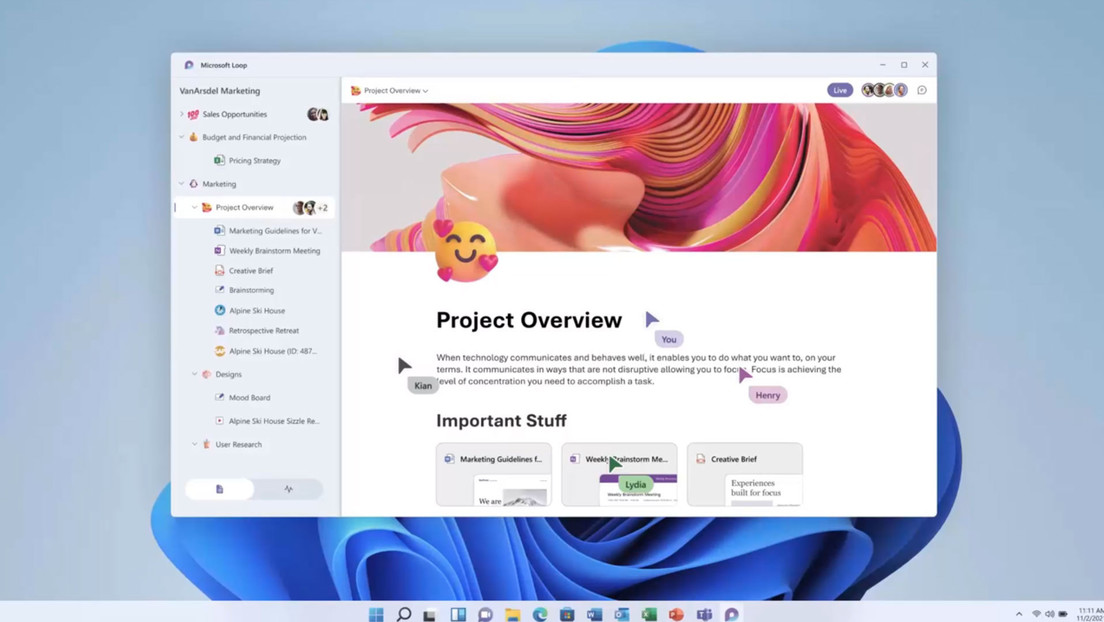Open the Marketing Guidelines card
This screenshot has height=622, width=1104.
pyautogui.click(x=494, y=474)
